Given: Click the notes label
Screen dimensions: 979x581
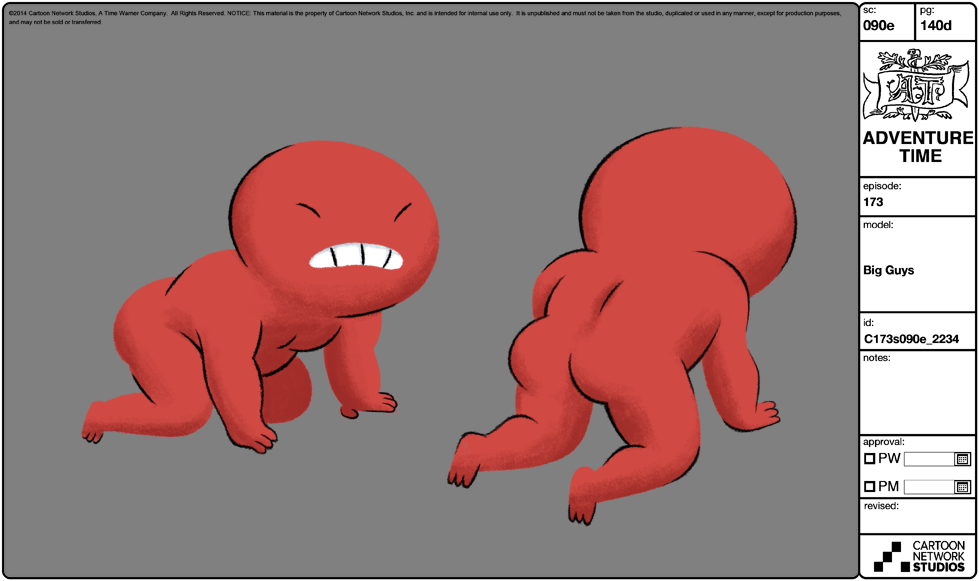Looking at the screenshot, I should pos(877,358).
